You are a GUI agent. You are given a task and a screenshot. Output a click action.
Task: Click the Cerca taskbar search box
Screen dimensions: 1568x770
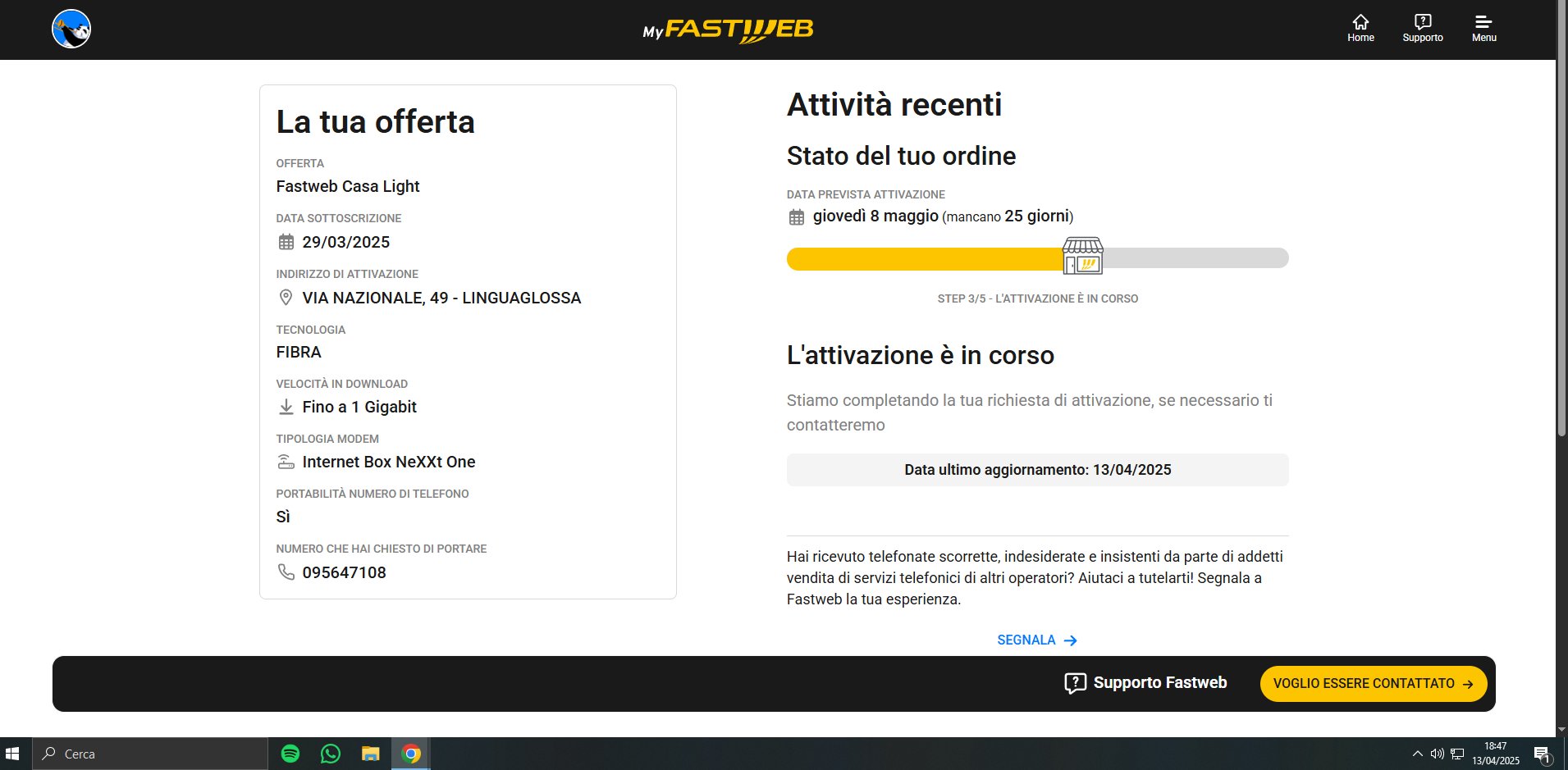150,754
